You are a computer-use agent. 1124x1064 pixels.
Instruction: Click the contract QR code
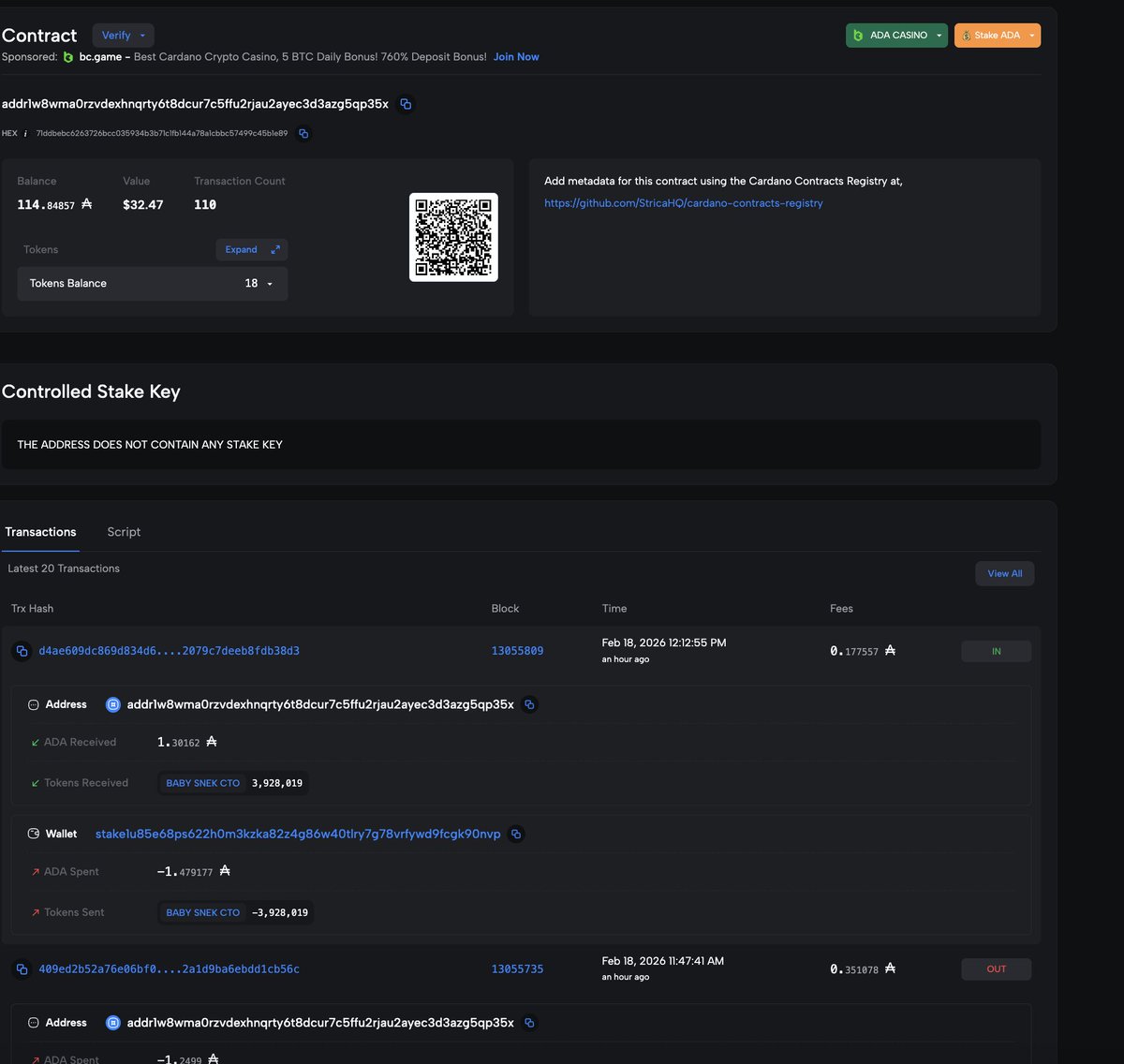coord(453,237)
